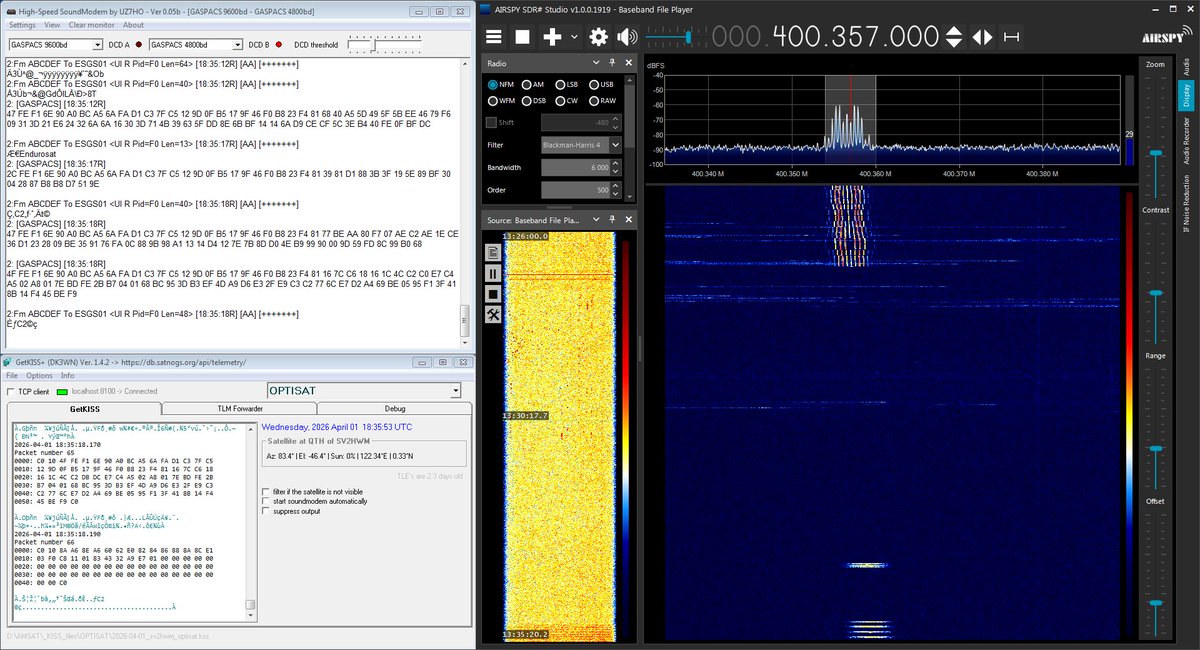
Task: Mute audio with speaker icon
Action: 627,37
